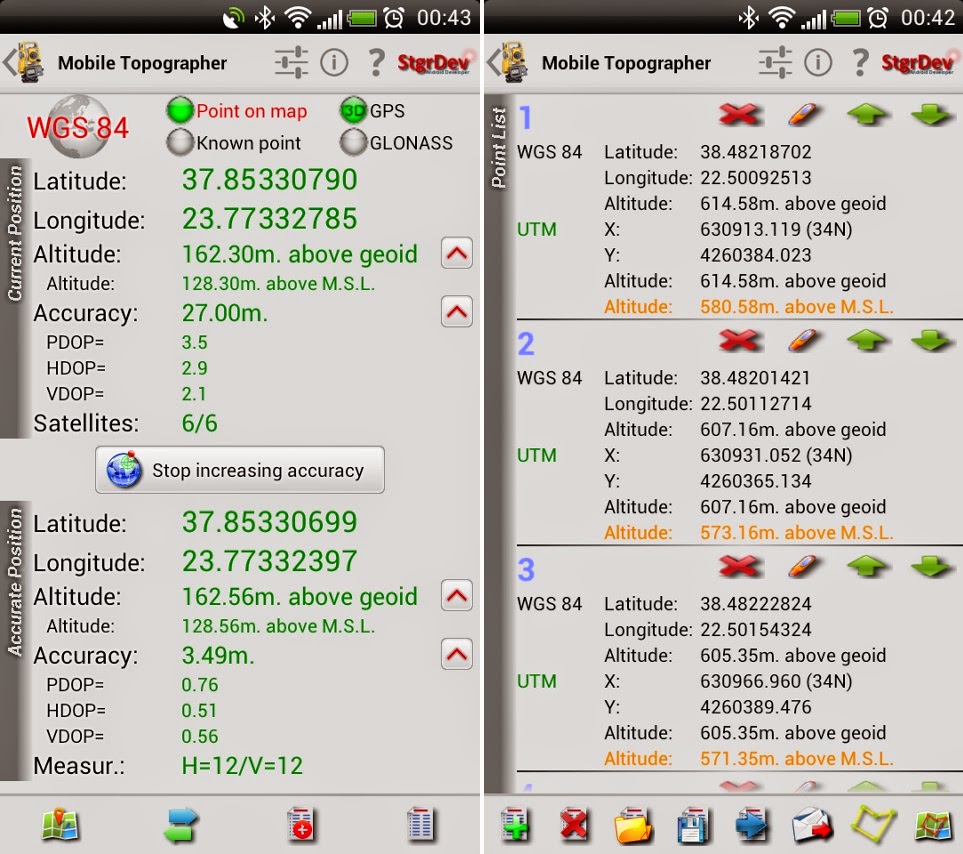Open coordinate conversion arrows icon
The image size is (963, 854).
180,825
